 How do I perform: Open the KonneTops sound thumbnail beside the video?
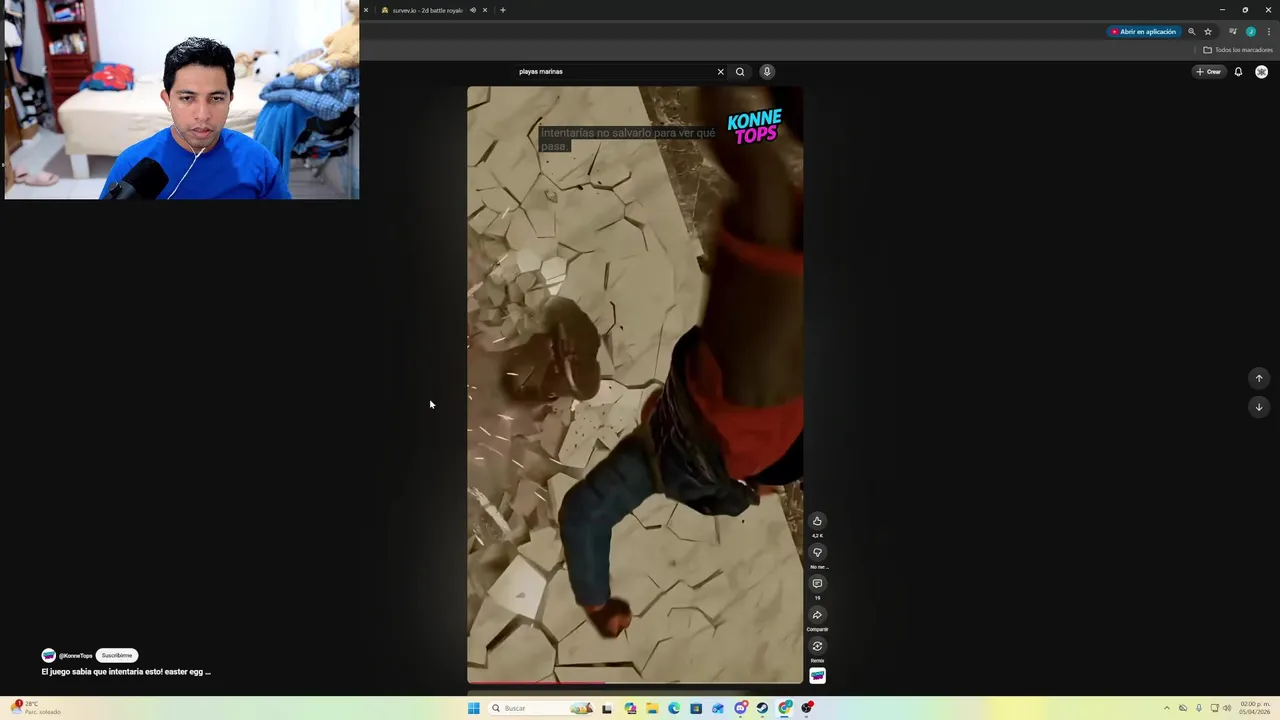click(x=817, y=676)
